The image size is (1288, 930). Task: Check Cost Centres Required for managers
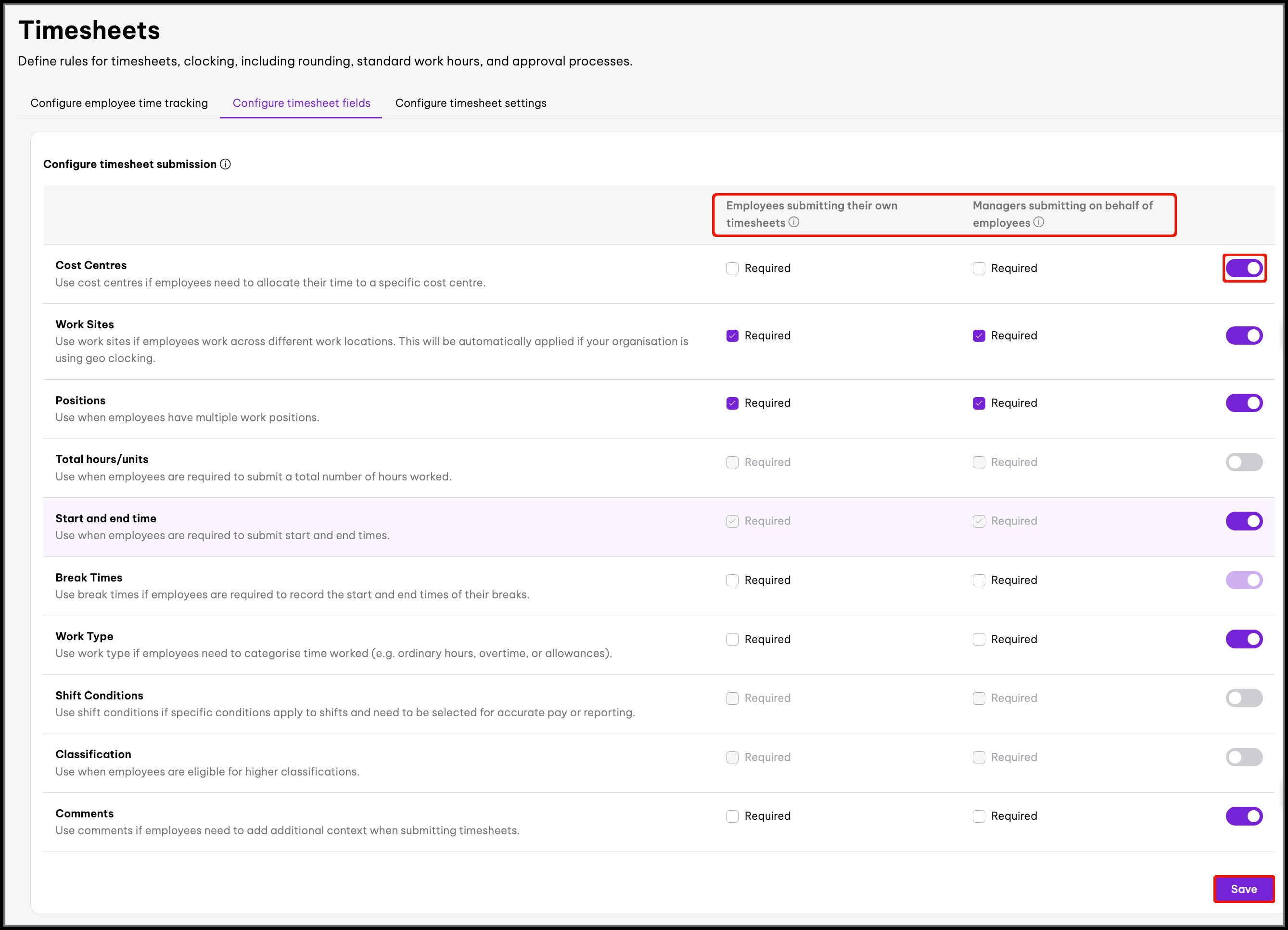979,268
